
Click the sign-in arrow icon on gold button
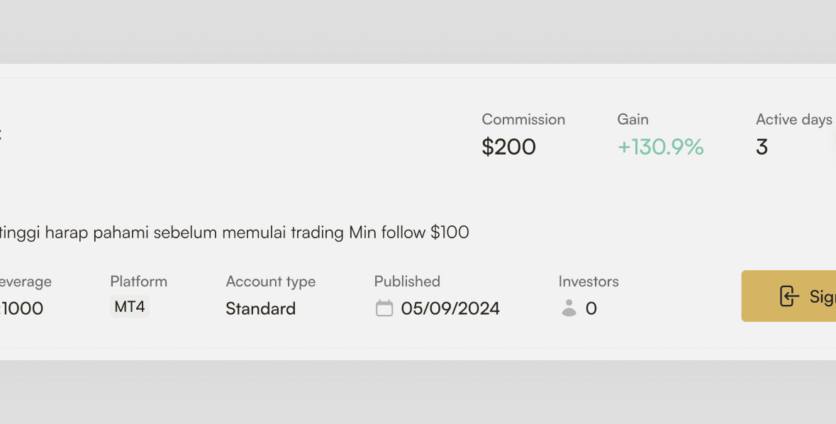point(789,296)
